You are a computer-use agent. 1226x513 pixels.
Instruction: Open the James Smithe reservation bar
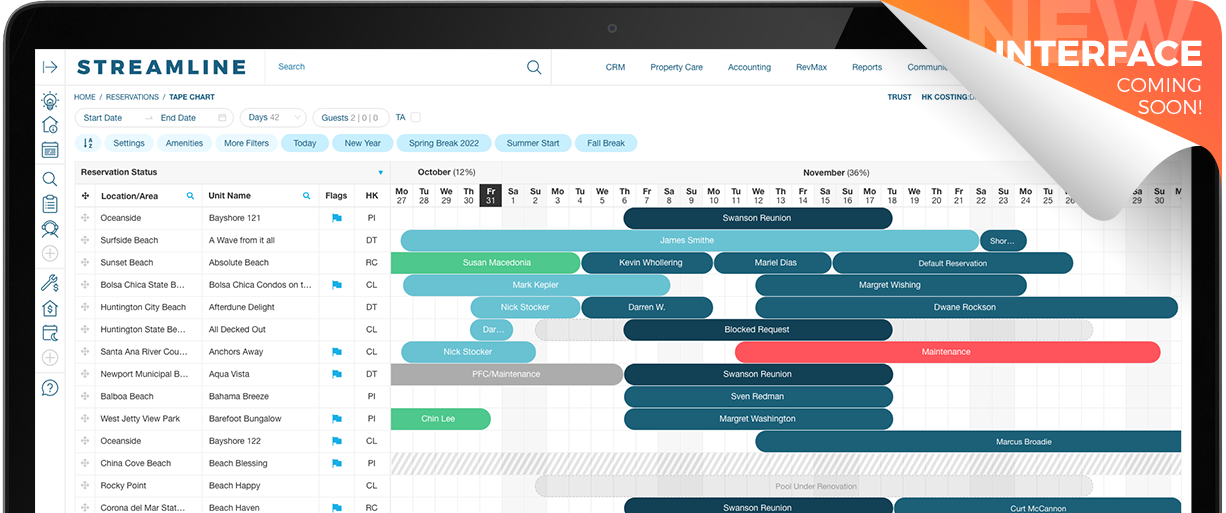[689, 240]
